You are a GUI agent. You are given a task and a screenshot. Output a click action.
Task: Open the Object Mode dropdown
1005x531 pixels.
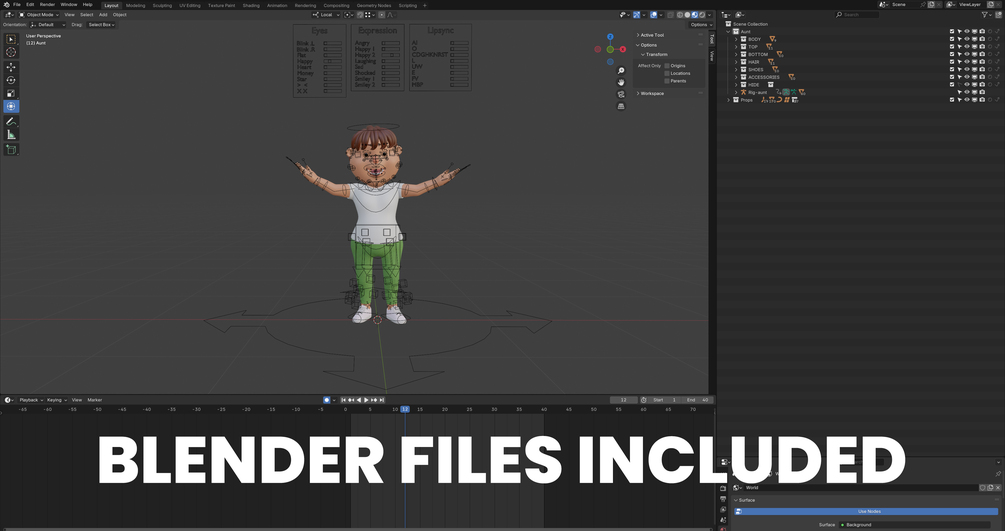click(39, 15)
